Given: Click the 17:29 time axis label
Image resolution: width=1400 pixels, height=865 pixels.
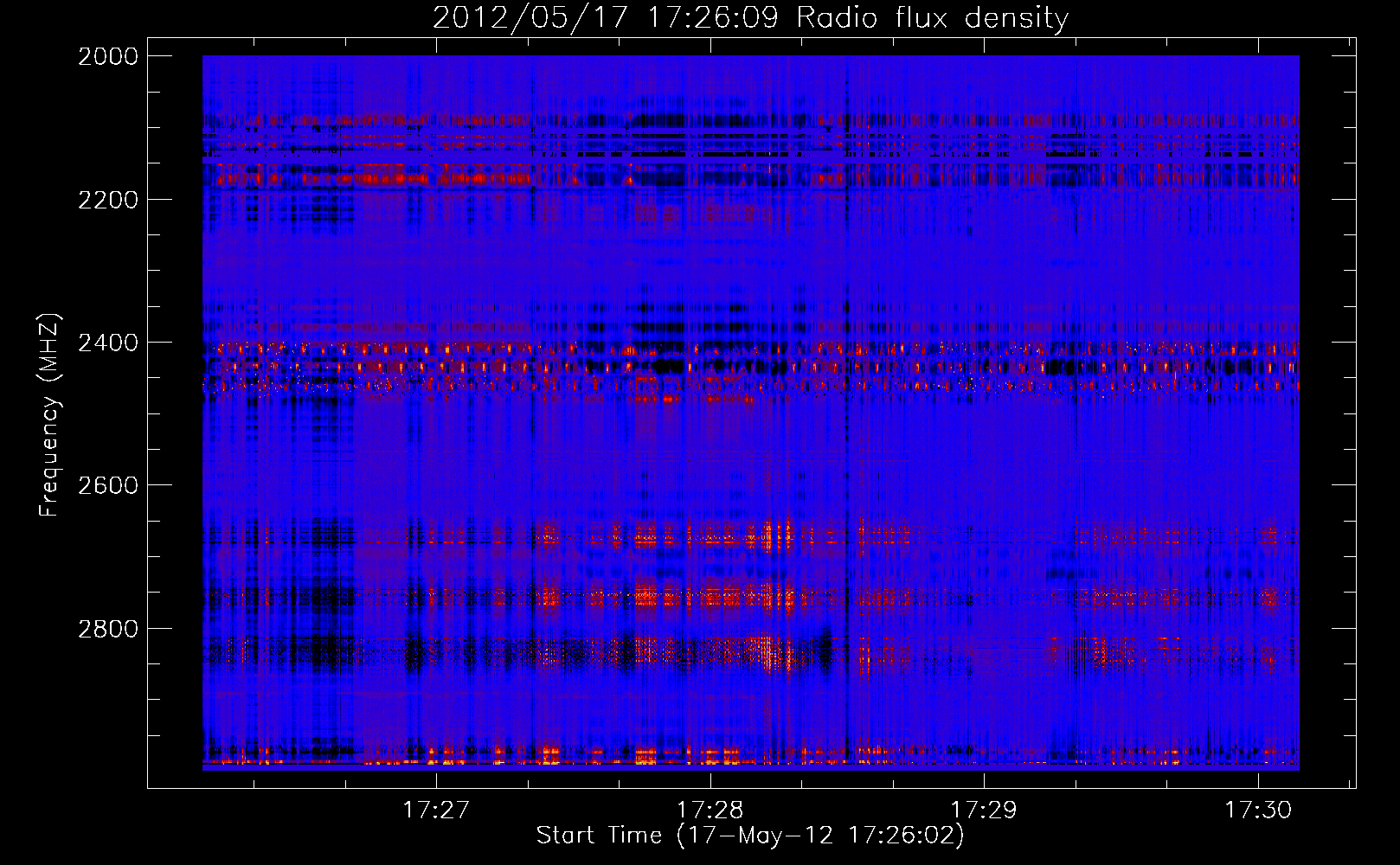Looking at the screenshot, I should (x=984, y=811).
